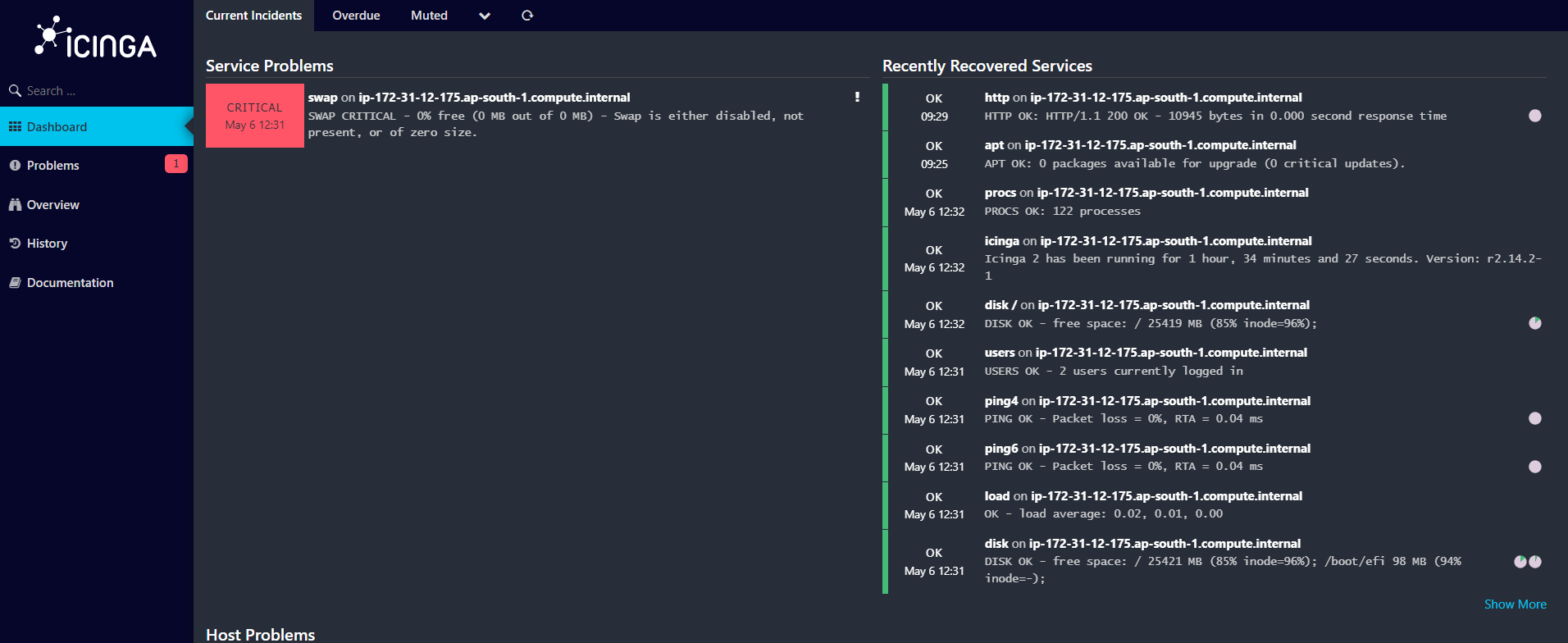Switch to the Muted tab
Viewport: 1568px width, 643px height.
[x=429, y=16]
